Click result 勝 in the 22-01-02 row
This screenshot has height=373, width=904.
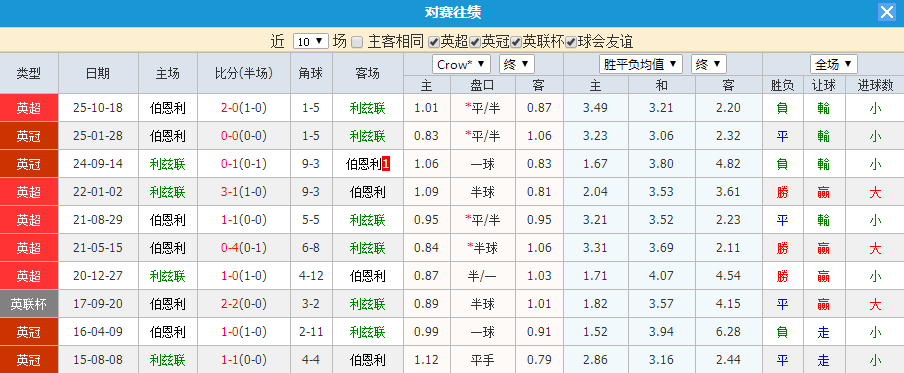coord(782,192)
